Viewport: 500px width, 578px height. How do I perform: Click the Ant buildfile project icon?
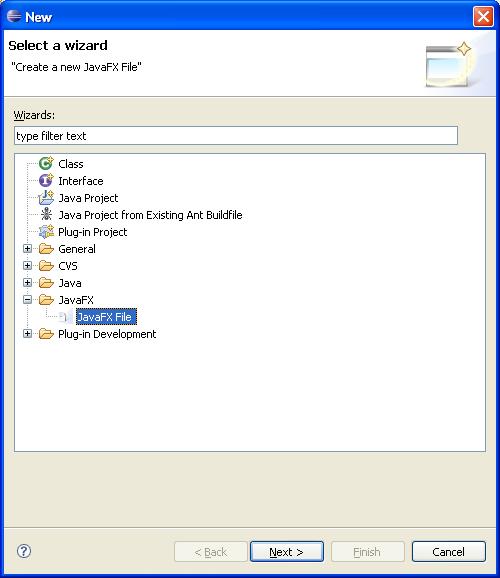pyautogui.click(x=46, y=215)
